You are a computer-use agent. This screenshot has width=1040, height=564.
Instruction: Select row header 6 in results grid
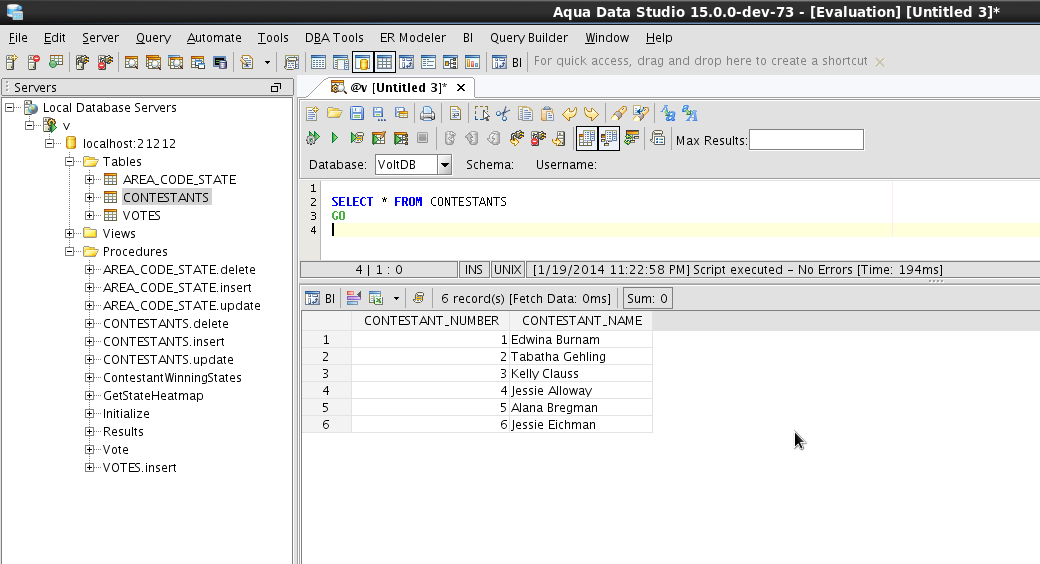pyautogui.click(x=326, y=425)
